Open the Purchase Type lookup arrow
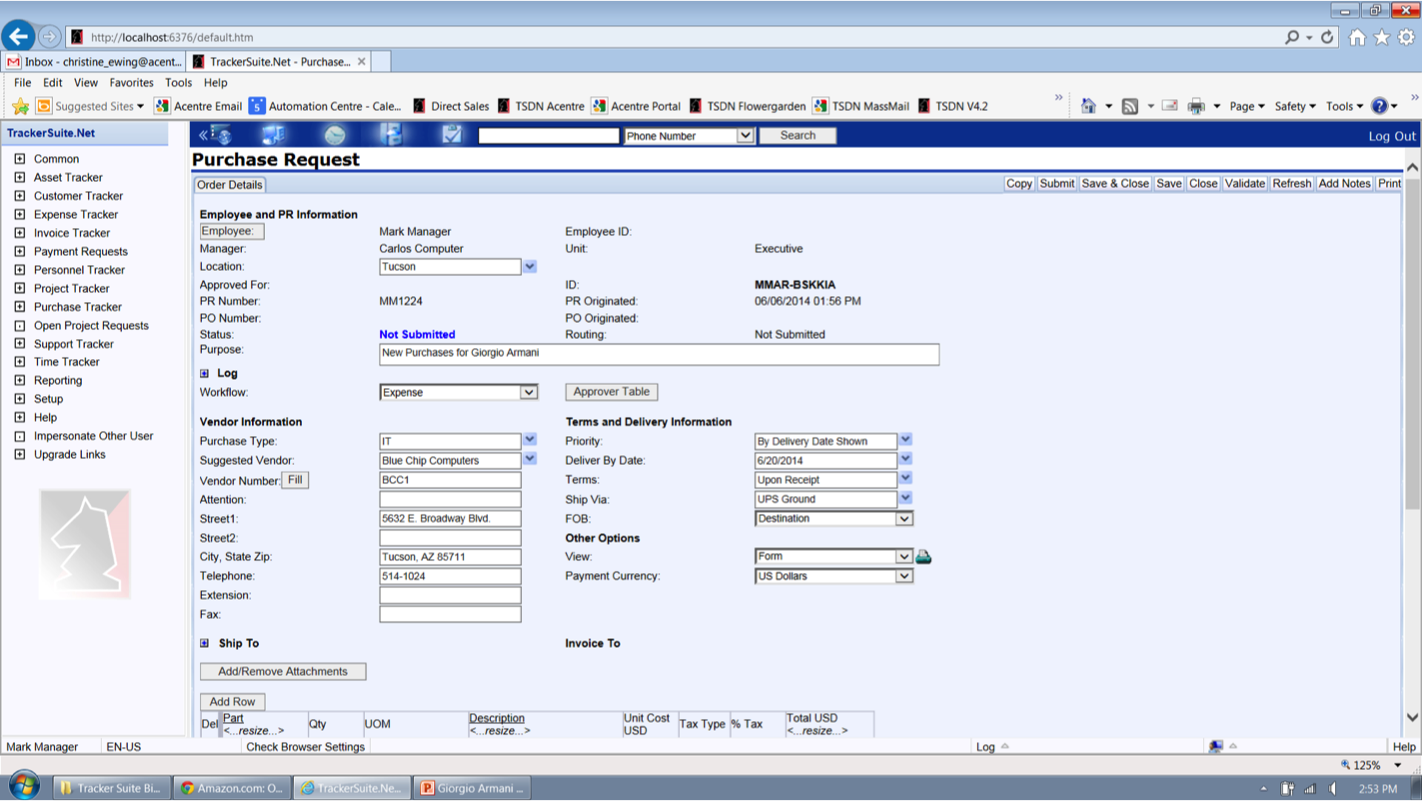The height and width of the screenshot is (801, 1423). pyautogui.click(x=530, y=440)
